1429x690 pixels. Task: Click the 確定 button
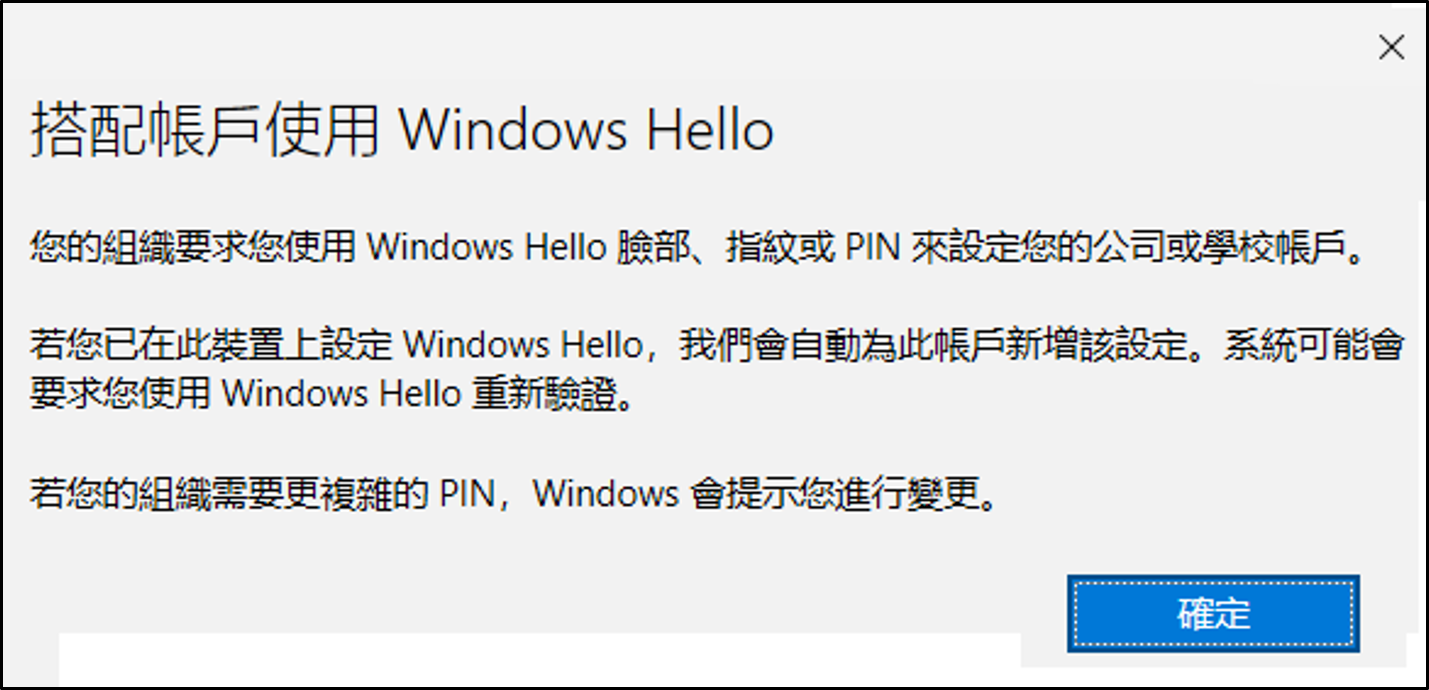click(1213, 613)
